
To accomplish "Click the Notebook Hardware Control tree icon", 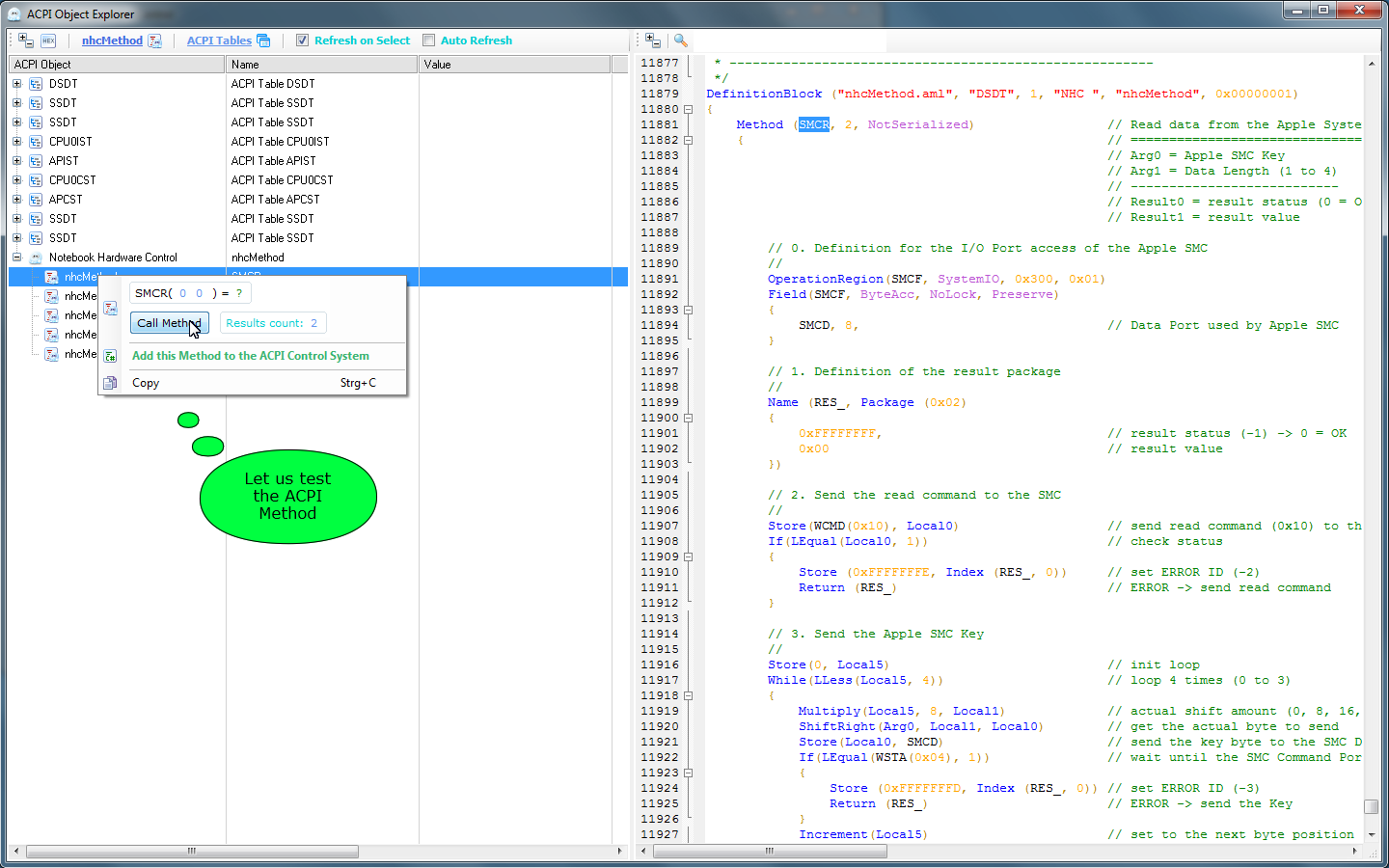I will click(36, 258).
